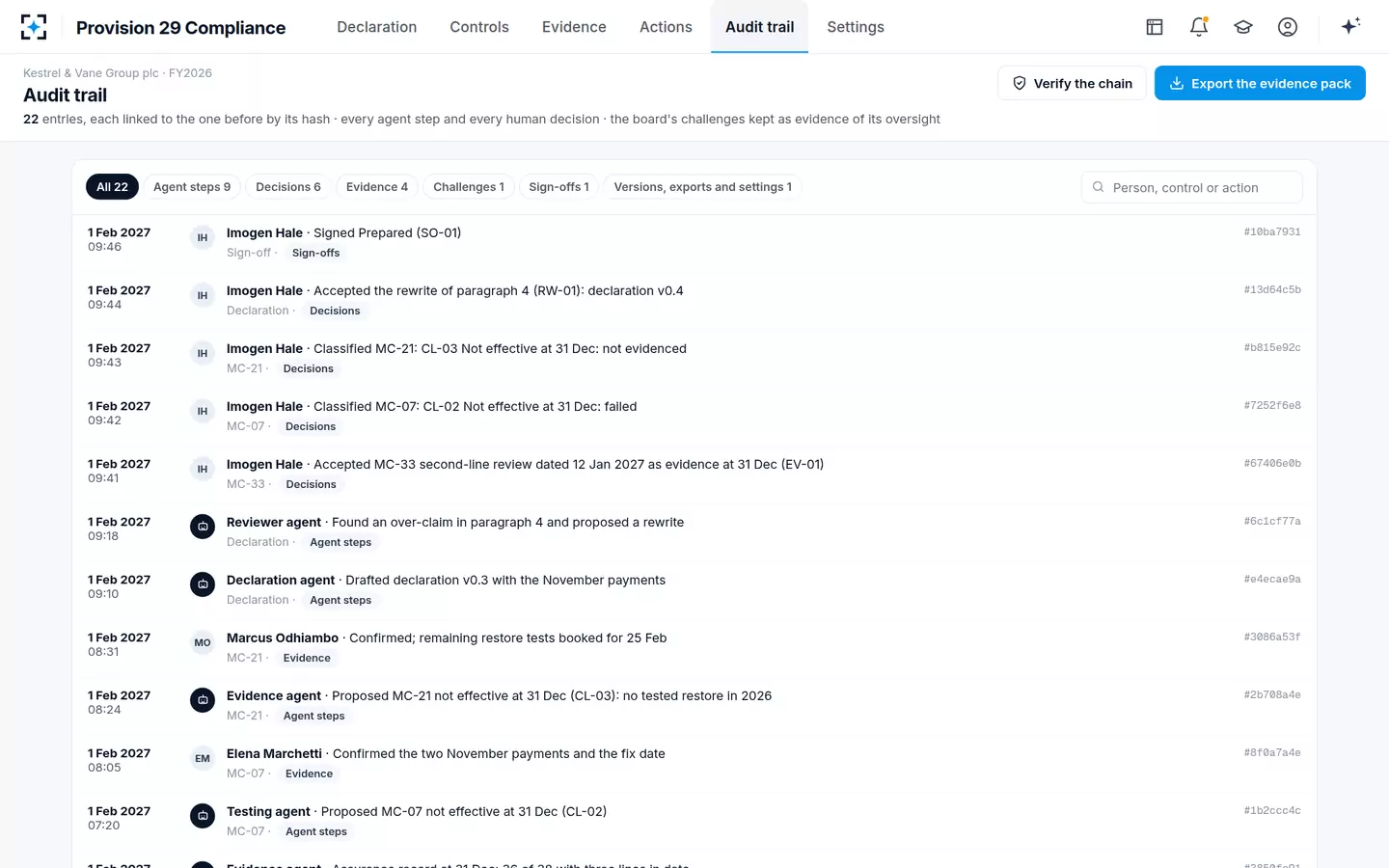Viewport: 1389px width, 868px height.
Task: Open the user account icon
Action: point(1288,27)
